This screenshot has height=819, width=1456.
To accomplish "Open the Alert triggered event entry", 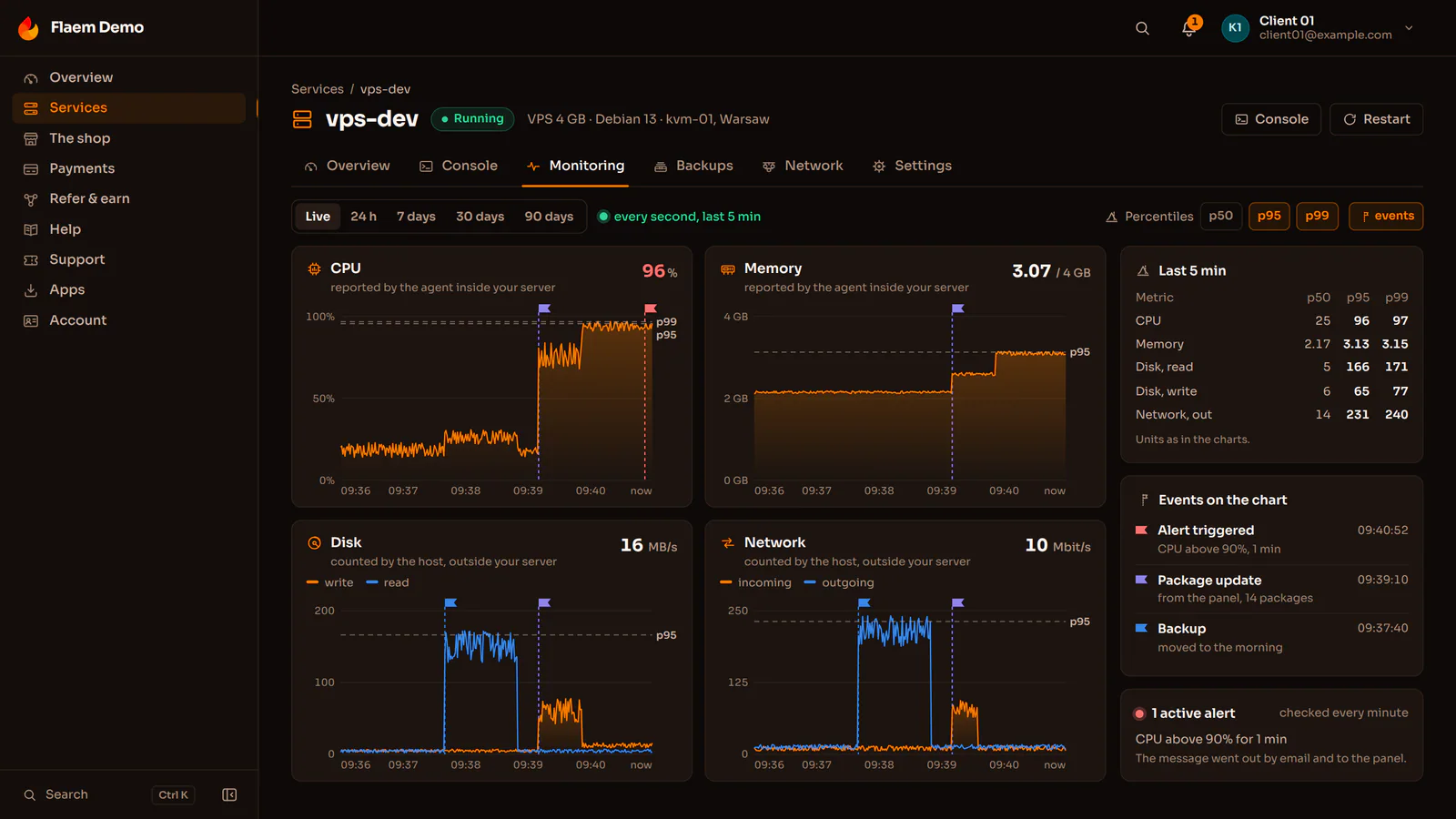I will pyautogui.click(x=1271, y=539).
